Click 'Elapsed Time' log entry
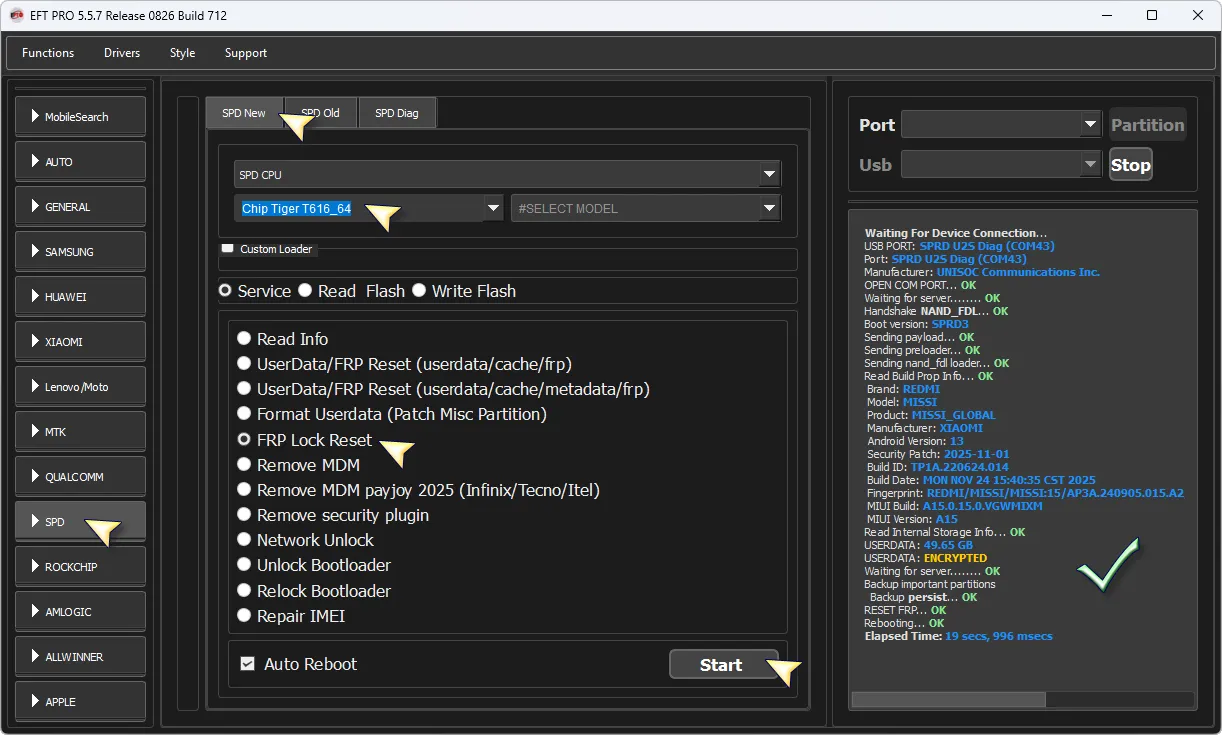 (x=958, y=636)
